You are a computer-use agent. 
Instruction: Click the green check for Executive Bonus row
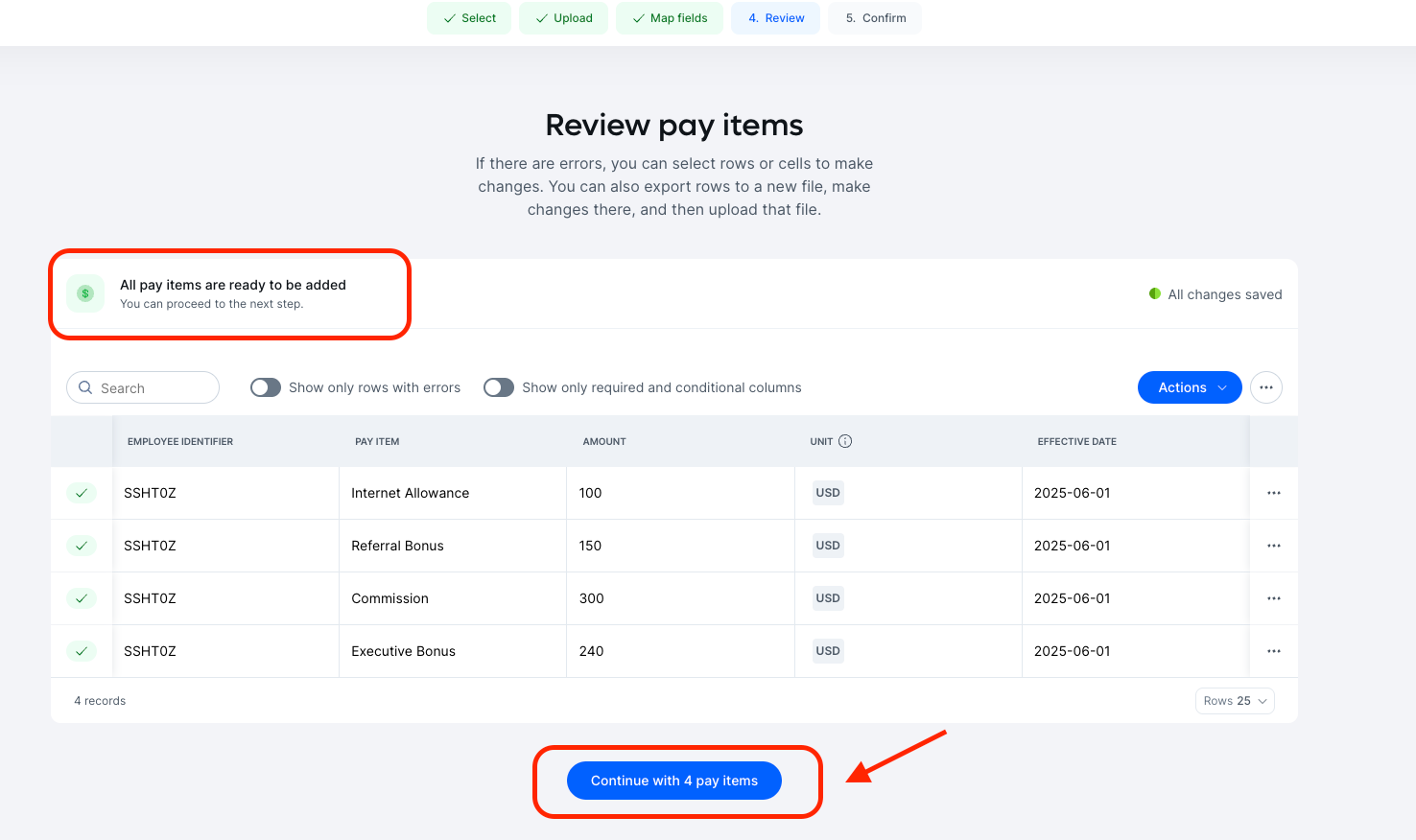pos(82,651)
